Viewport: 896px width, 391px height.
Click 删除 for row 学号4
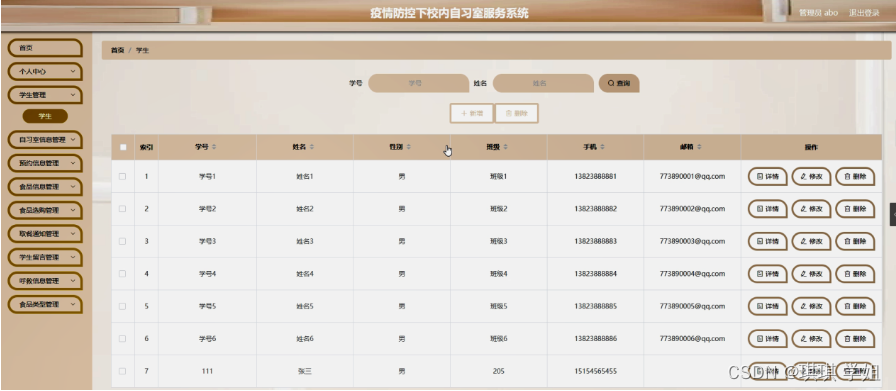click(855, 274)
